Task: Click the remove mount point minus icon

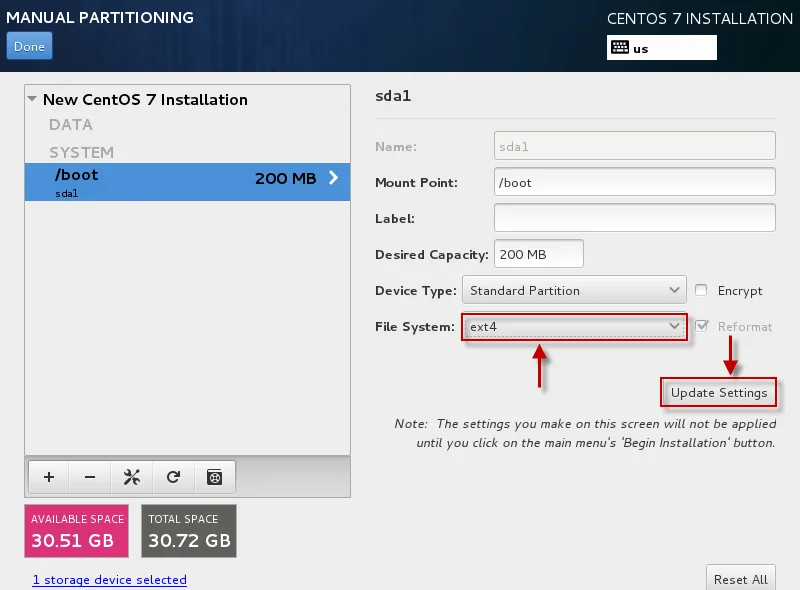Action: [90, 477]
